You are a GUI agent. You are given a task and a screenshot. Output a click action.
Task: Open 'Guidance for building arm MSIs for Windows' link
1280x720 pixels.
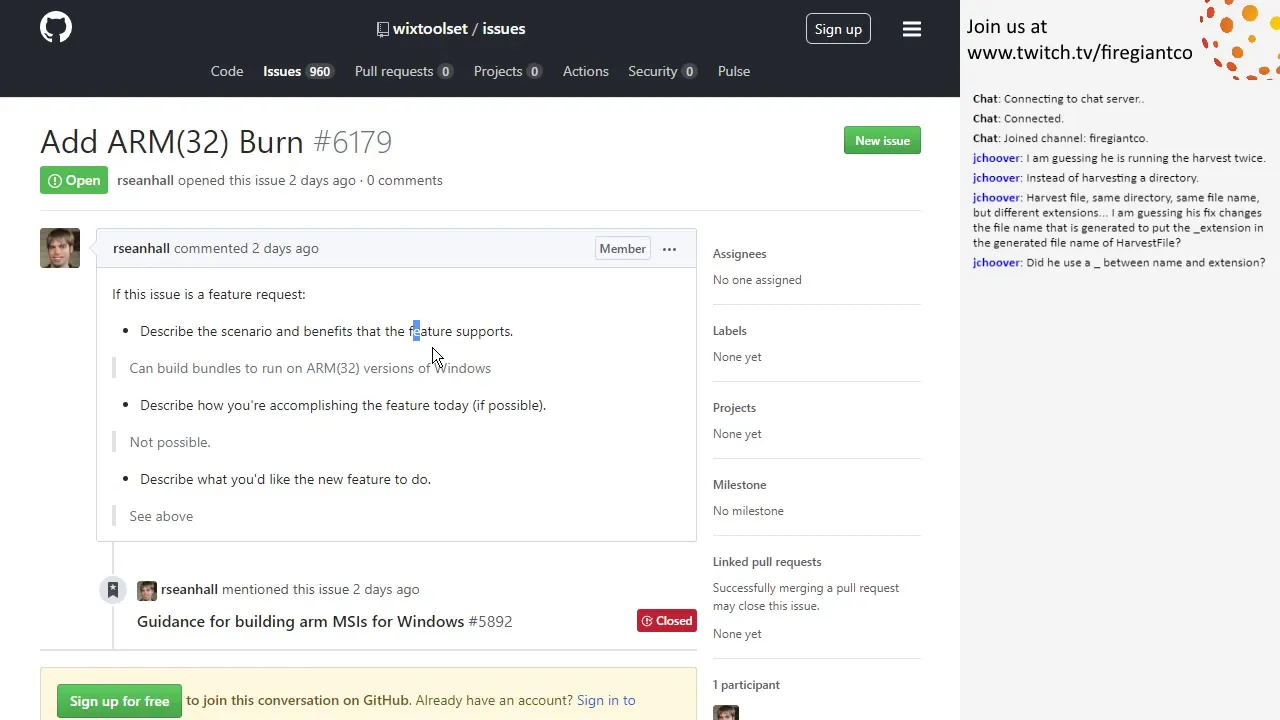pos(301,621)
